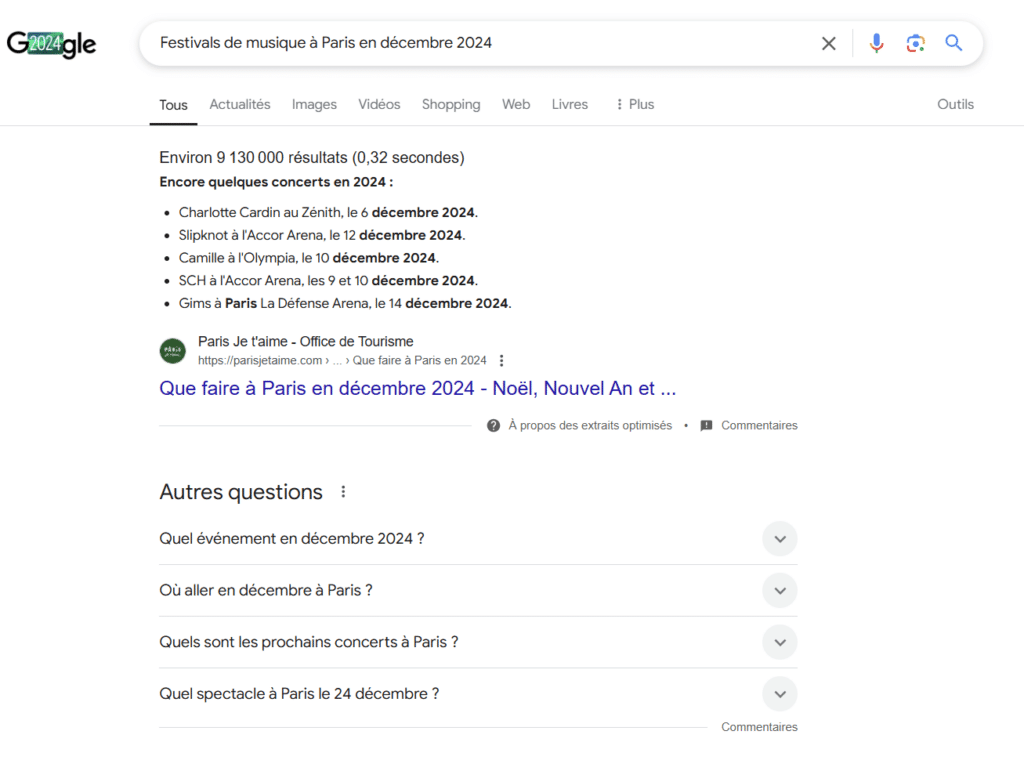Select the 'SCH à l'Accor Arena' list line
This screenshot has width=1024, height=760.
[328, 281]
